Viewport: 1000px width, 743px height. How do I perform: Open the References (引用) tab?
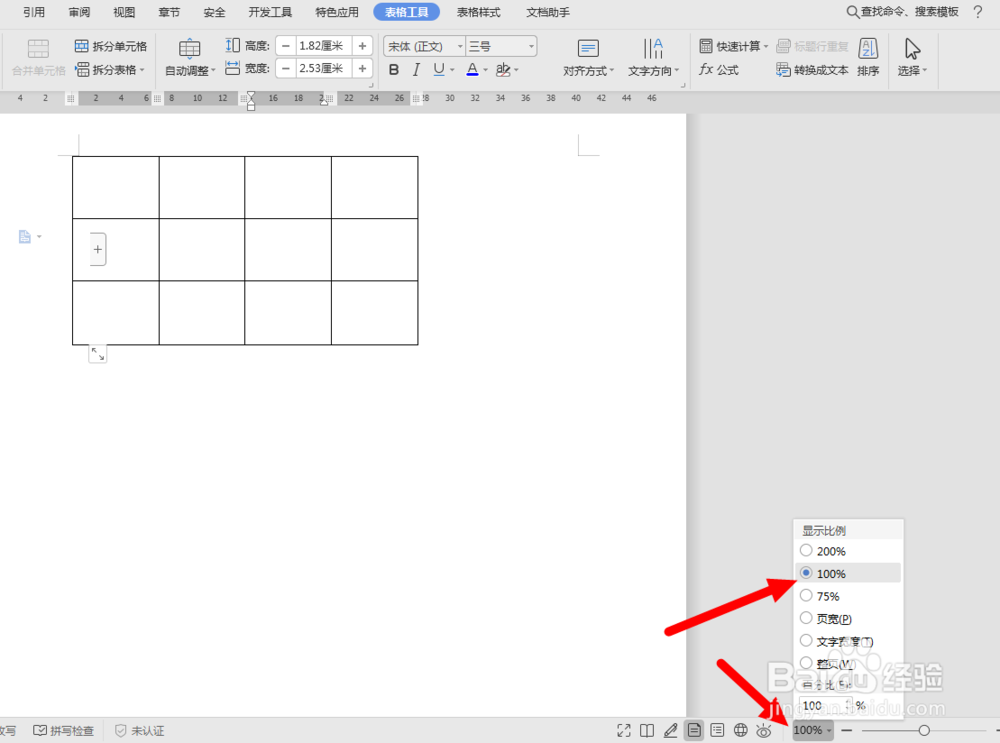pyautogui.click(x=34, y=12)
